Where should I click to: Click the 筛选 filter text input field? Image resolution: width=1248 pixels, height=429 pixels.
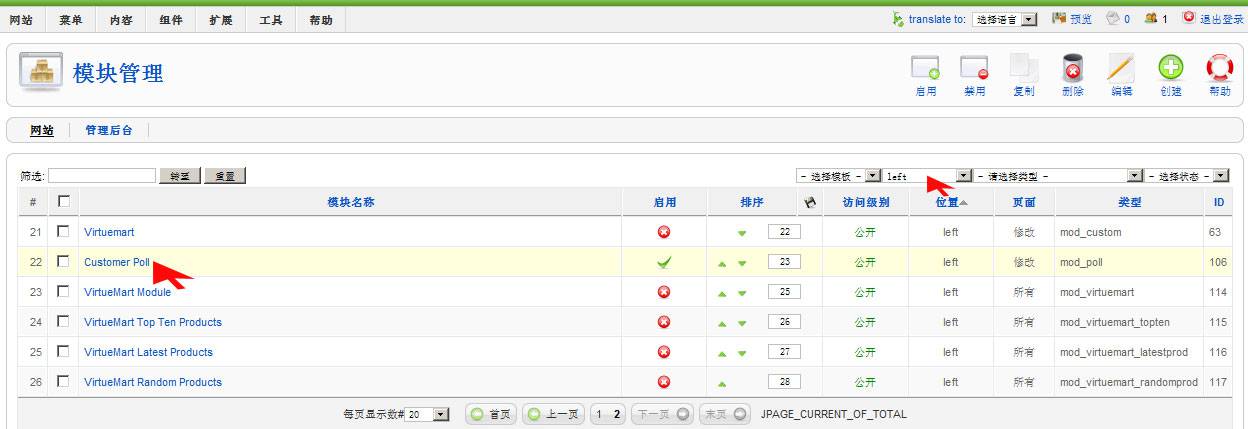[x=102, y=176]
